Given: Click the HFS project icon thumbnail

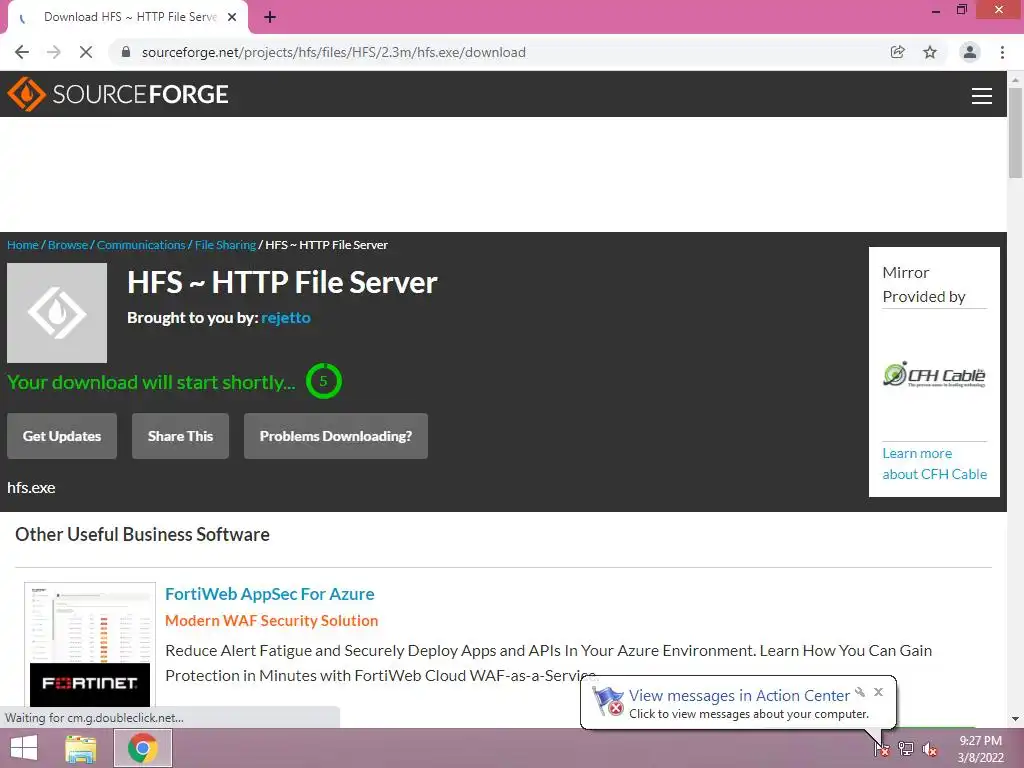Looking at the screenshot, I should tap(57, 313).
